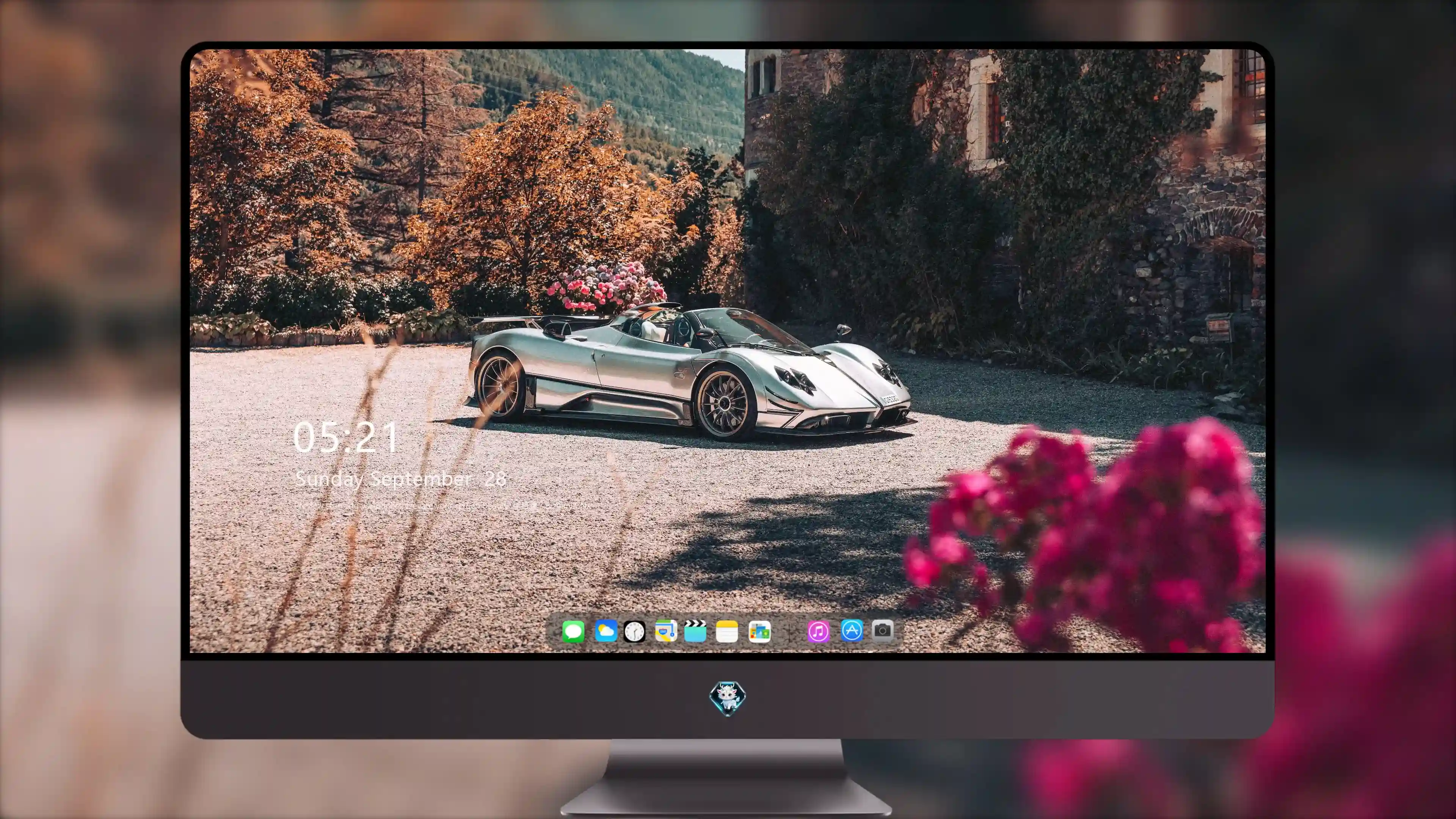The image size is (1456, 819).
Task: Open the Maps icon in the dock
Action: 666,631
